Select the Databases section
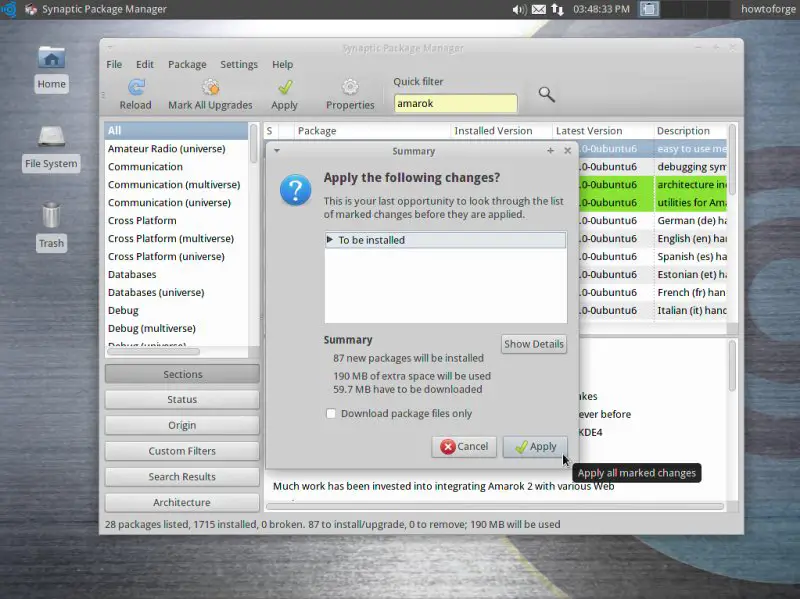The height and width of the screenshot is (599, 800). (x=177, y=274)
